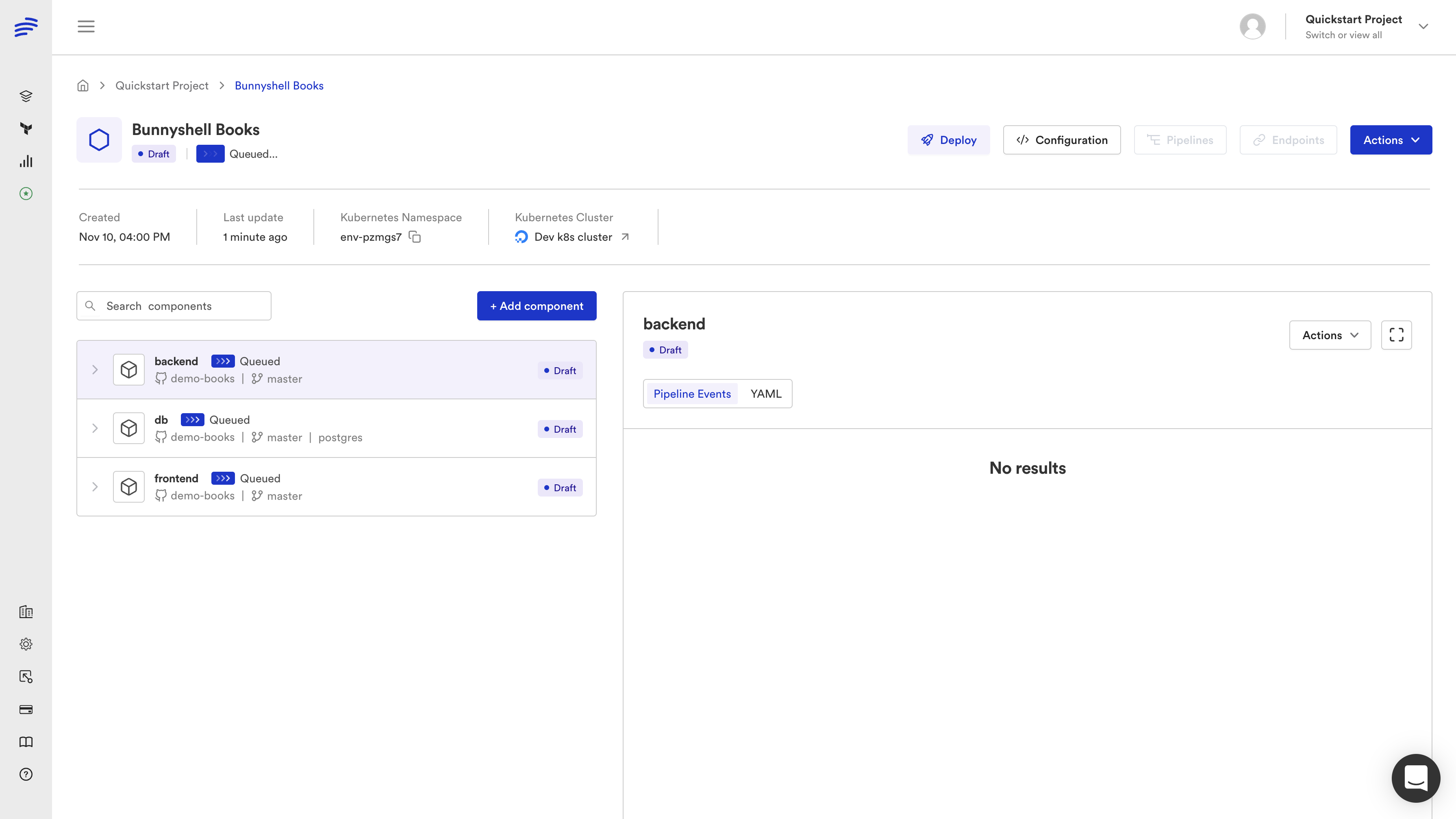Open the analytics bar chart sidebar icon
1456x819 pixels.
[26, 161]
